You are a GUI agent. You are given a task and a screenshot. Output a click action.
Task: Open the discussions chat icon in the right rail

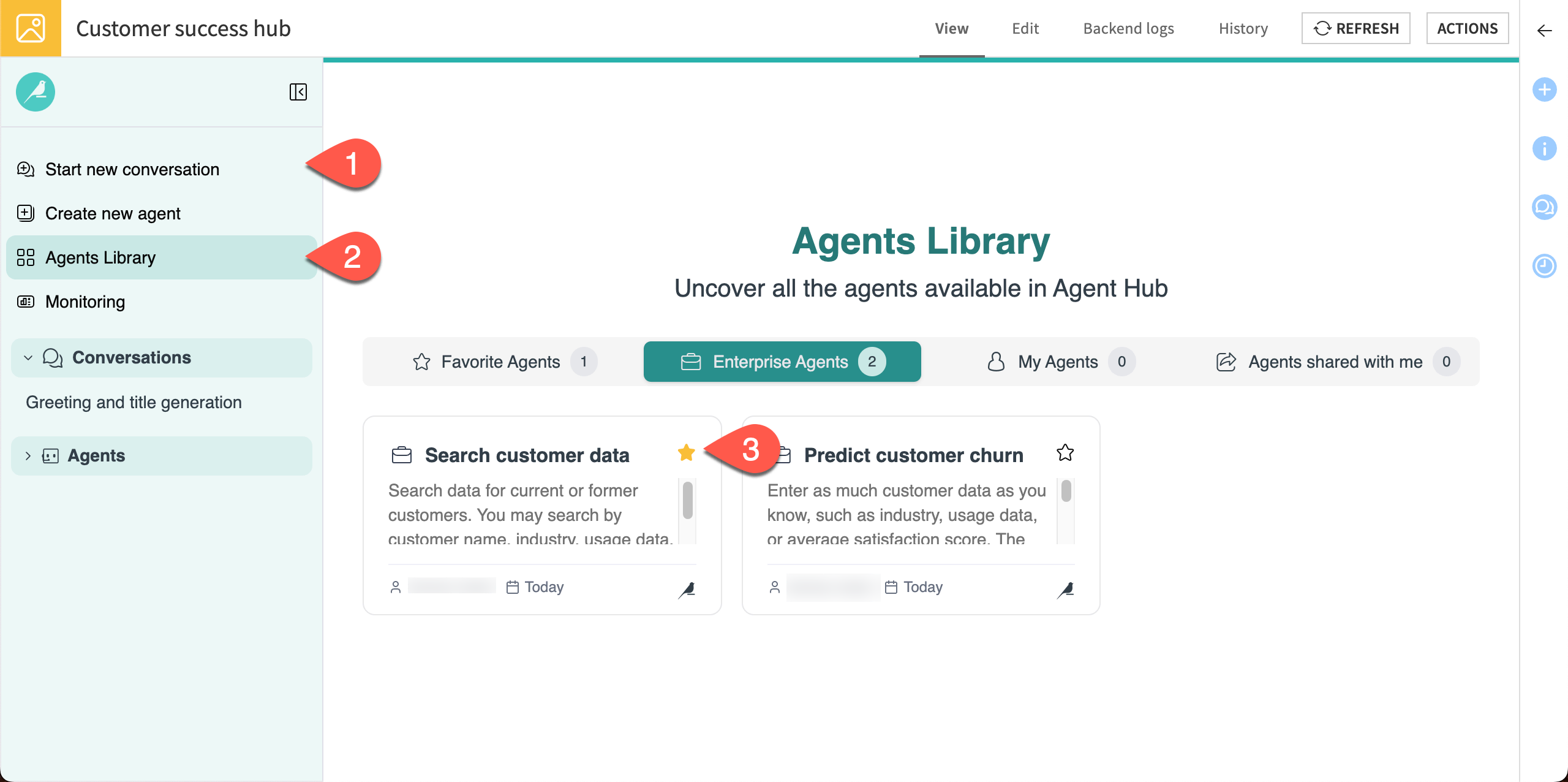pos(1544,207)
